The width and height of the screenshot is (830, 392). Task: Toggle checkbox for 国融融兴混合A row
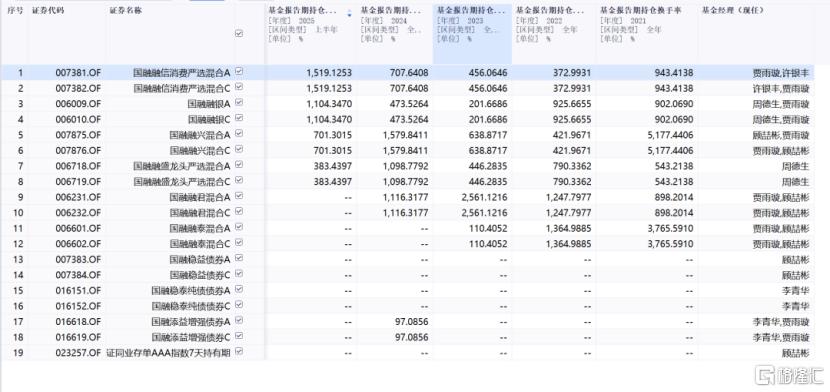tap(239, 133)
